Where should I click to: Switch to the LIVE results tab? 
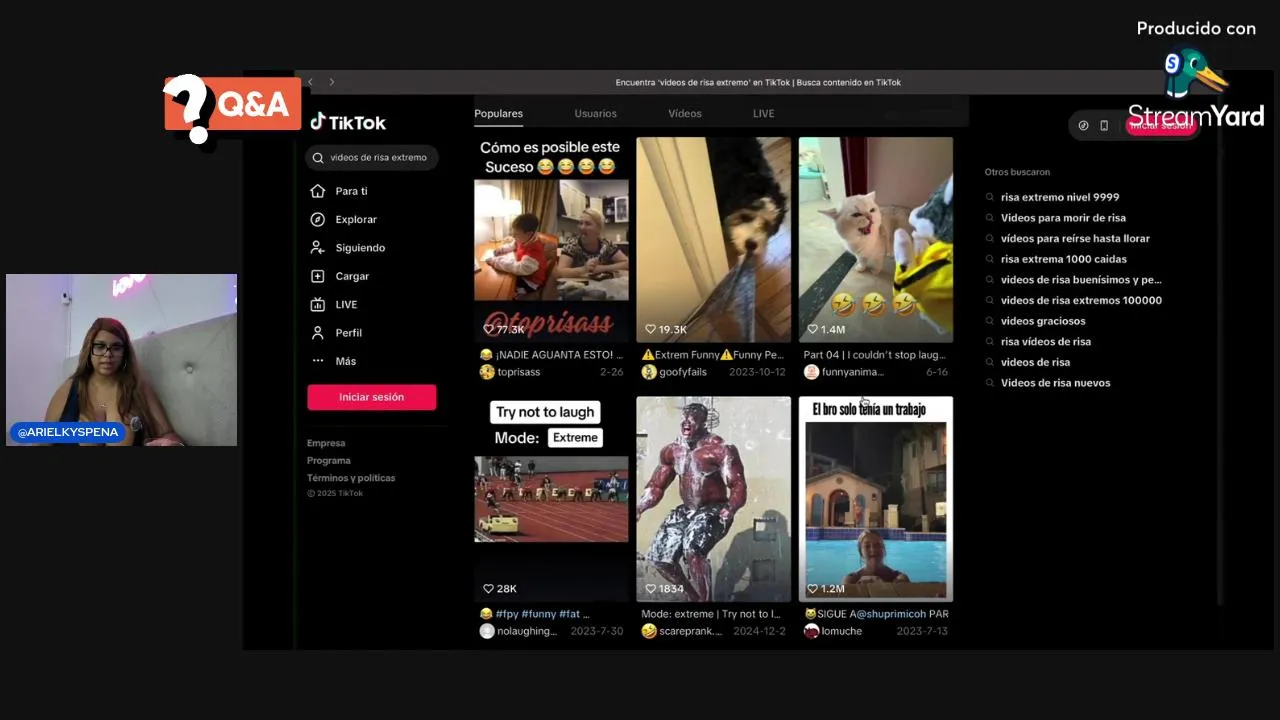pyautogui.click(x=763, y=114)
